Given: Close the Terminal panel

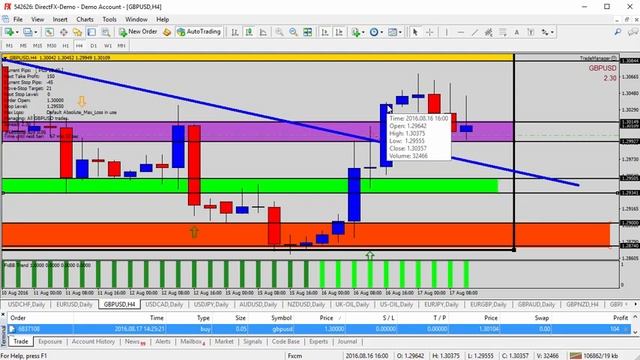Looking at the screenshot, I should point(3,315).
